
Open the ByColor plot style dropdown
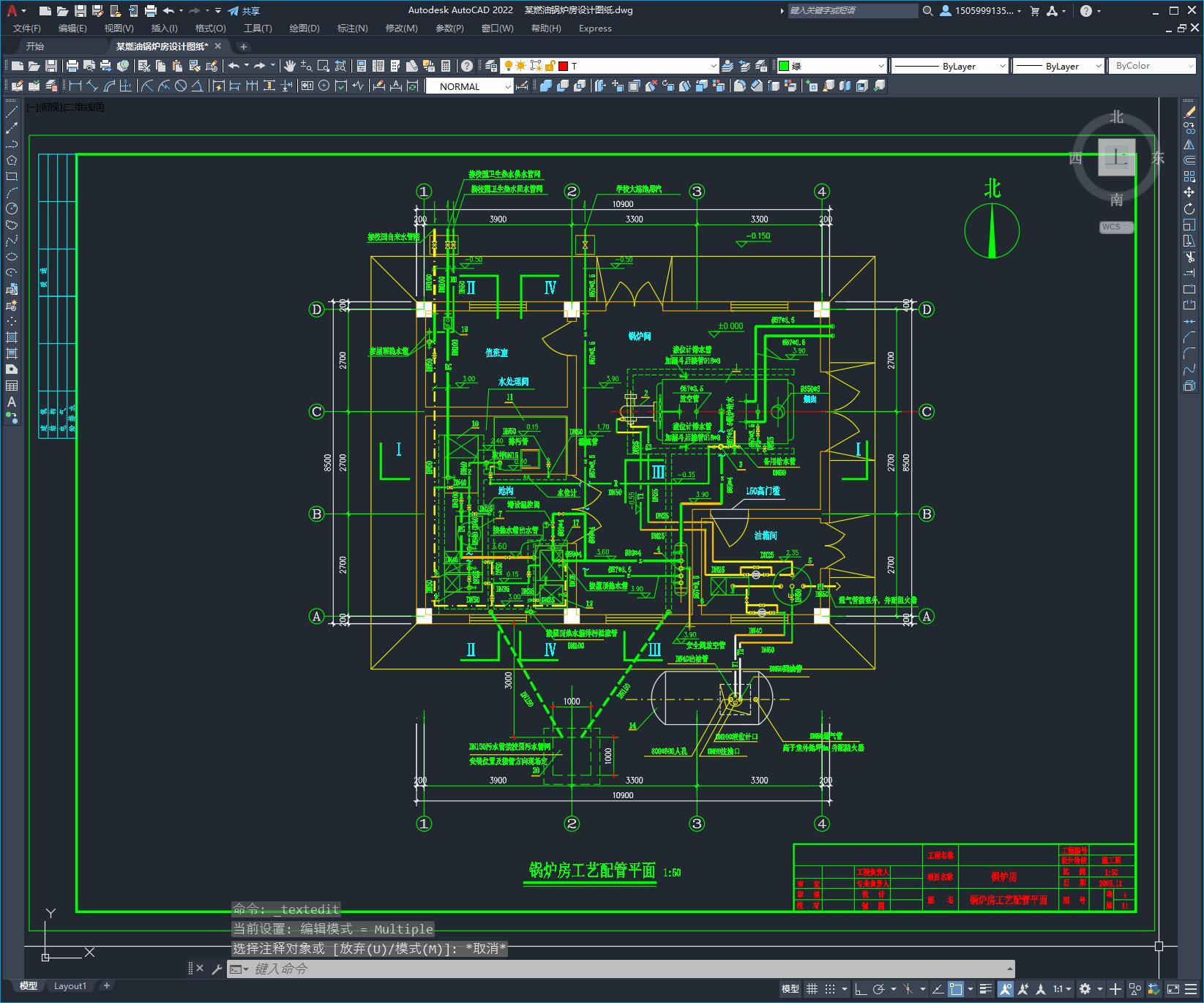[1152, 66]
